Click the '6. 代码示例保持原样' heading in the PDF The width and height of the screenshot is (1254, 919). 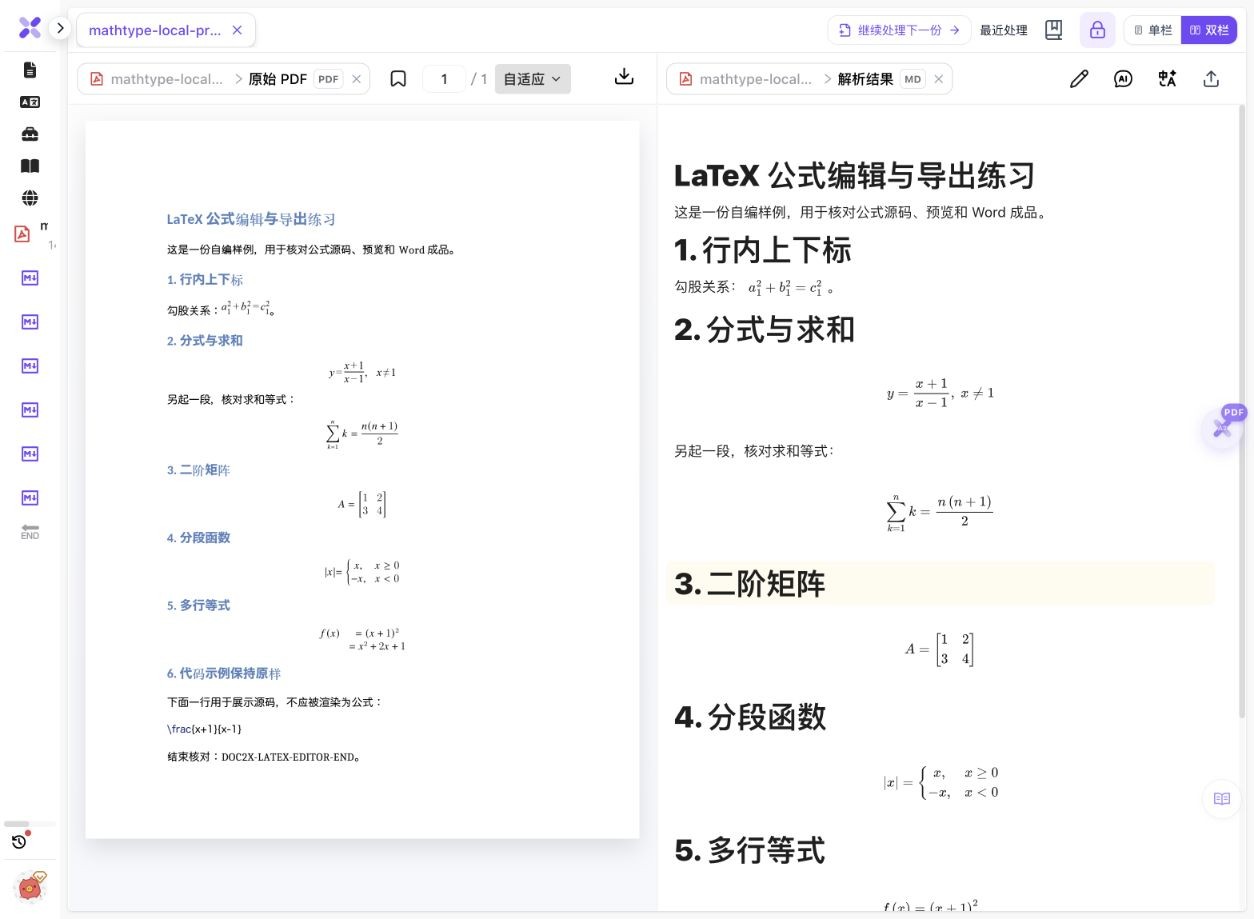tap(224, 673)
